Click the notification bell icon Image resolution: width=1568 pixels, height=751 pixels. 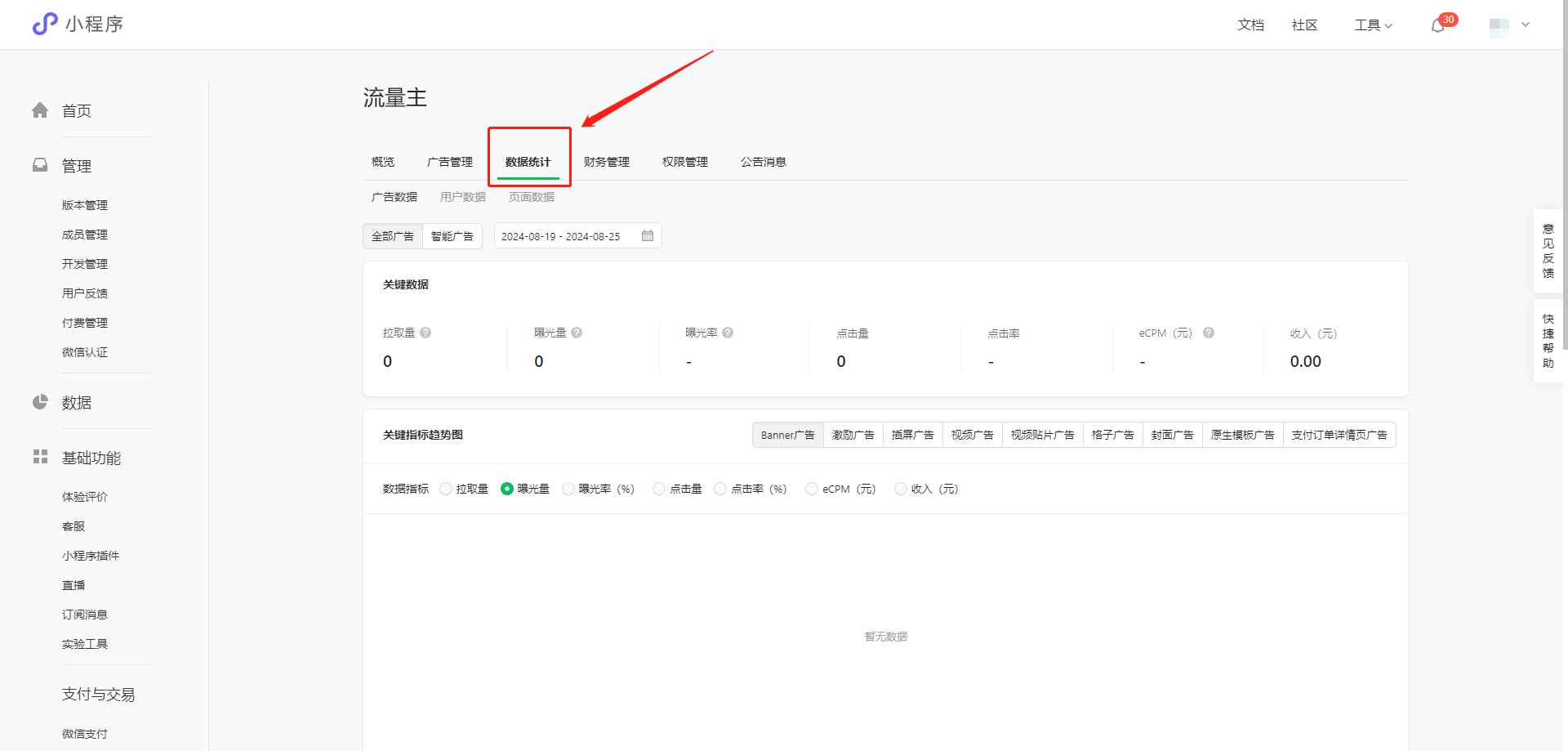(x=1438, y=25)
